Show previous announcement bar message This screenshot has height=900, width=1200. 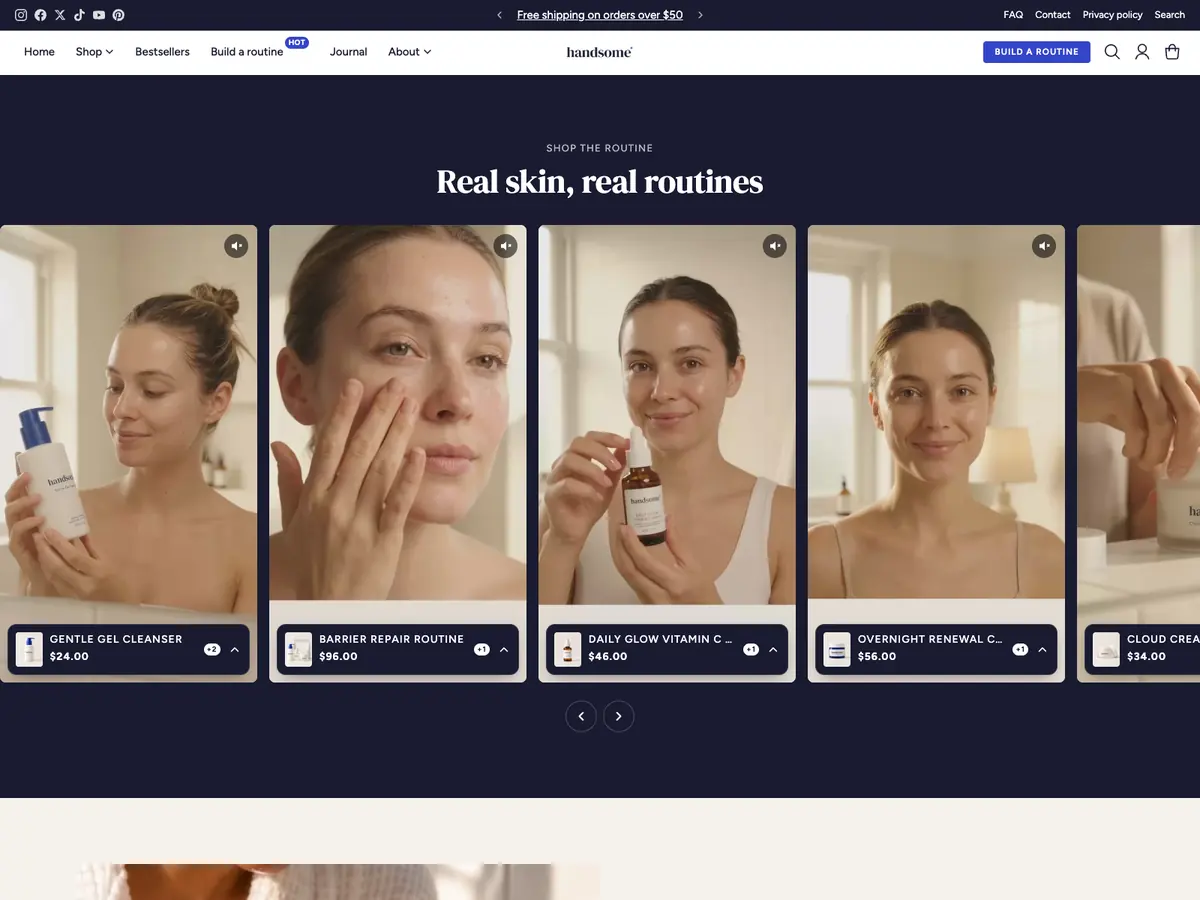pyautogui.click(x=500, y=15)
